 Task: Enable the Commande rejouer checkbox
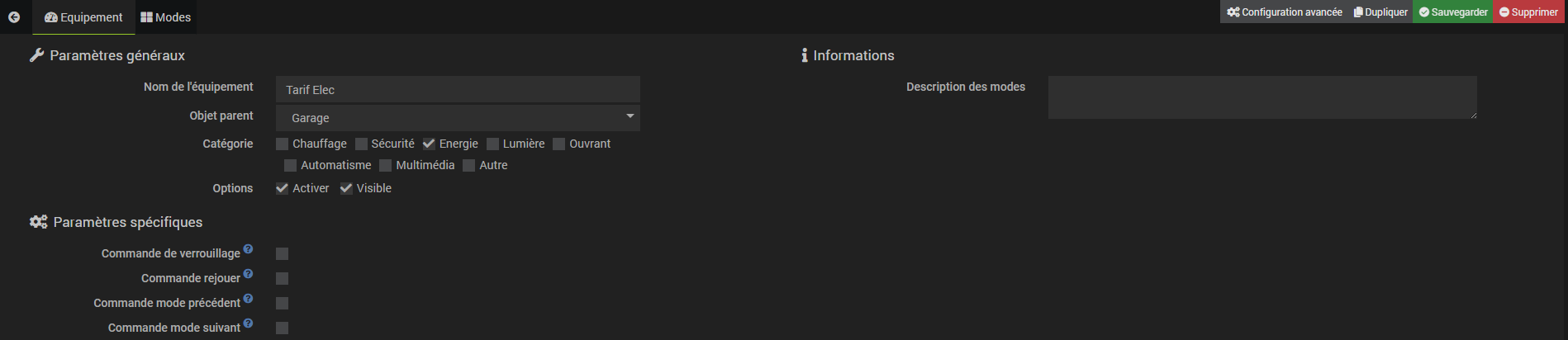(283, 279)
